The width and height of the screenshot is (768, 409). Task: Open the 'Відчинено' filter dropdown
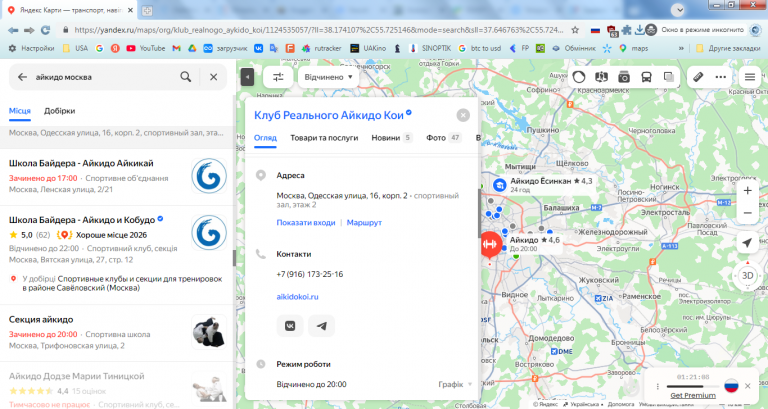pyautogui.click(x=328, y=77)
